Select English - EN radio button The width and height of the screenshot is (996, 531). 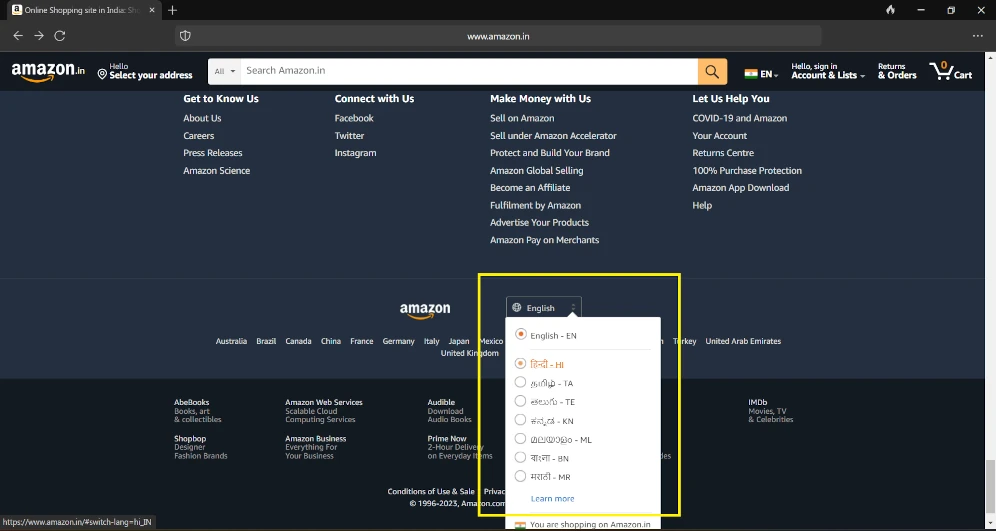pos(520,334)
